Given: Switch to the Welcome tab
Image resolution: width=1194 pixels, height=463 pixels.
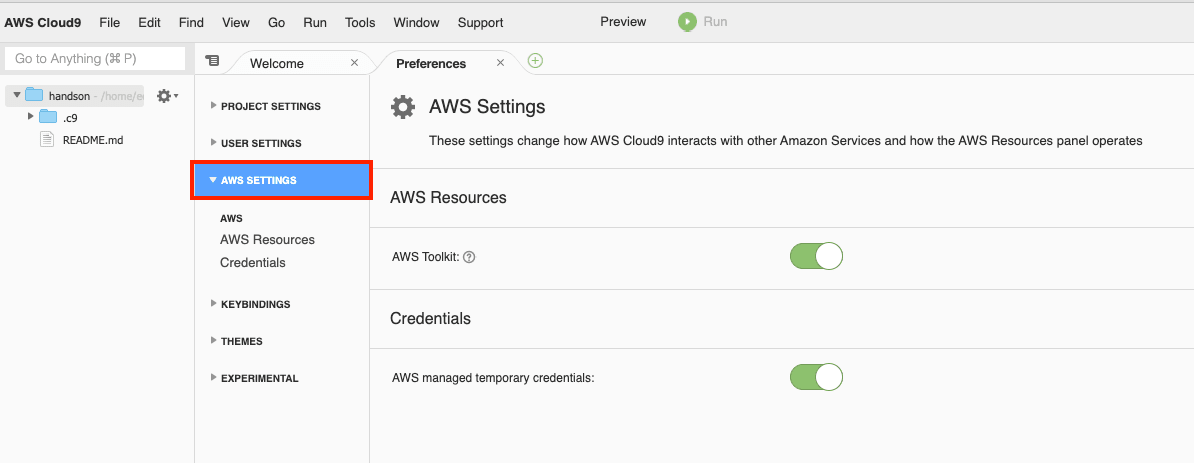Looking at the screenshot, I should (277, 63).
